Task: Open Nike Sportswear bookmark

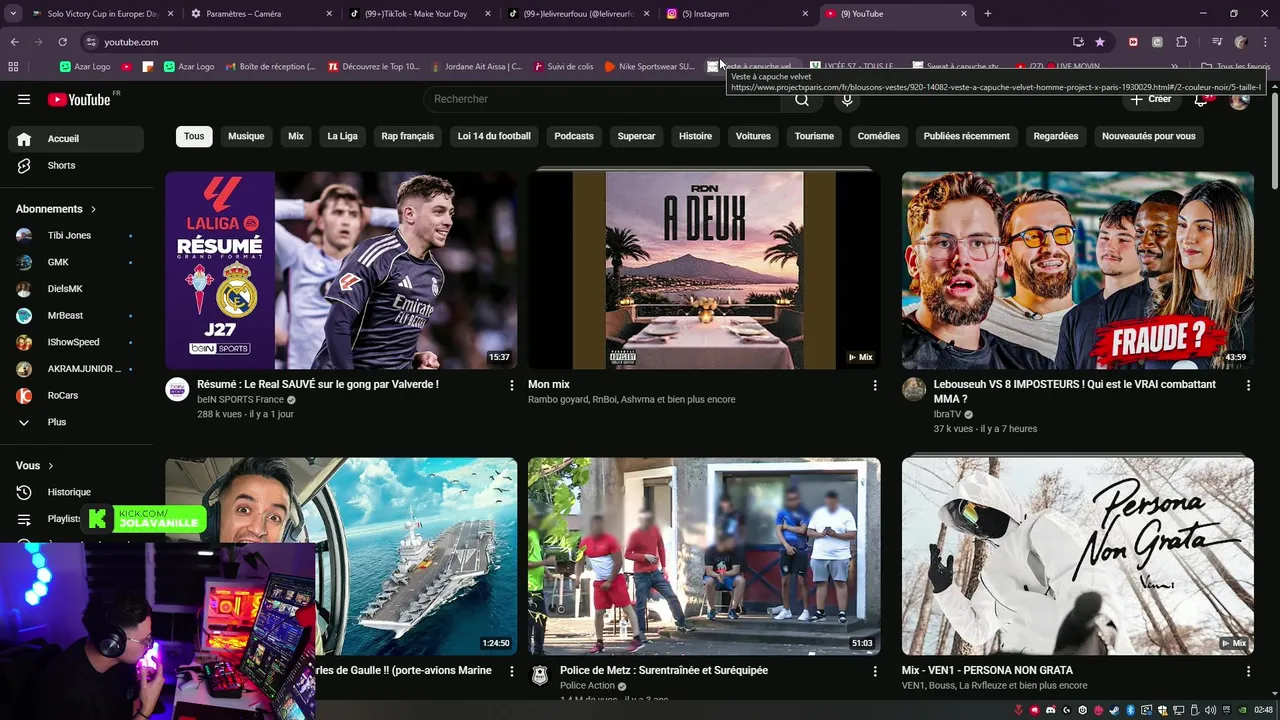Action: 650,66
